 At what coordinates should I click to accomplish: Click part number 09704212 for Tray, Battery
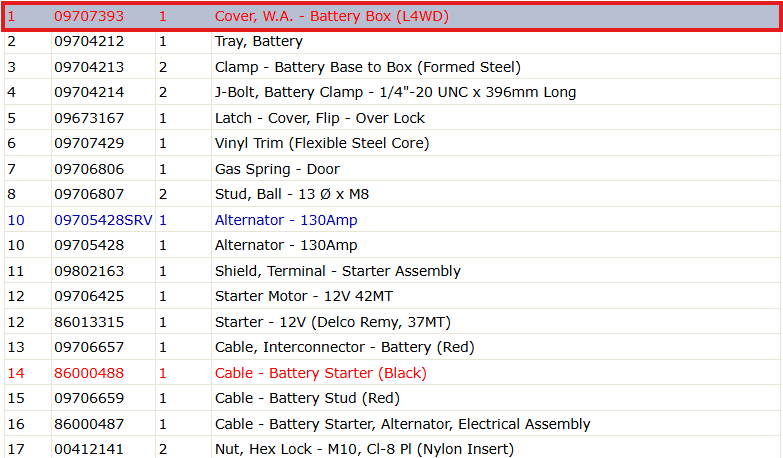[89, 41]
